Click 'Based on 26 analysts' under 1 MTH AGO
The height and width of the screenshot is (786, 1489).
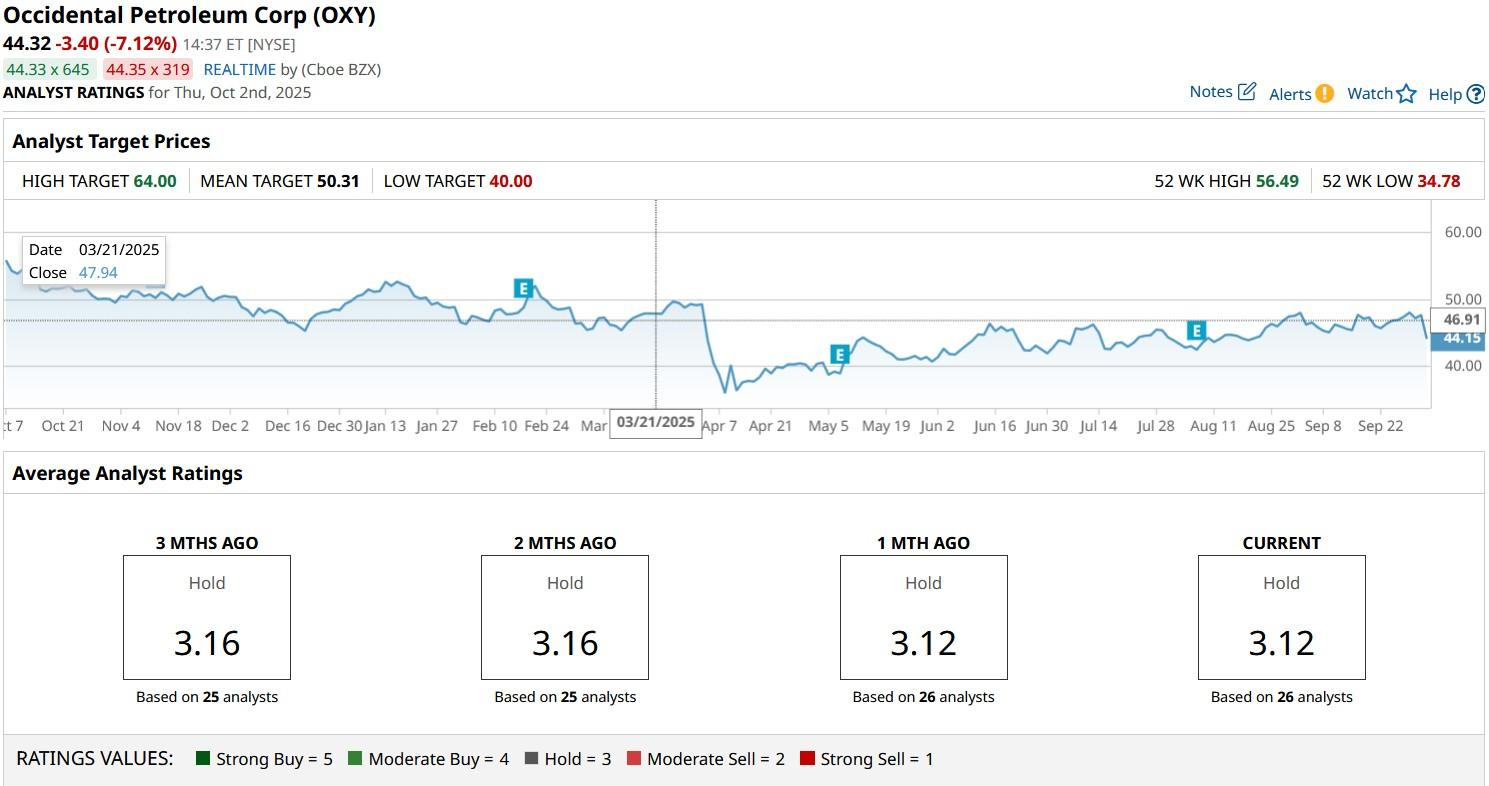coord(923,697)
